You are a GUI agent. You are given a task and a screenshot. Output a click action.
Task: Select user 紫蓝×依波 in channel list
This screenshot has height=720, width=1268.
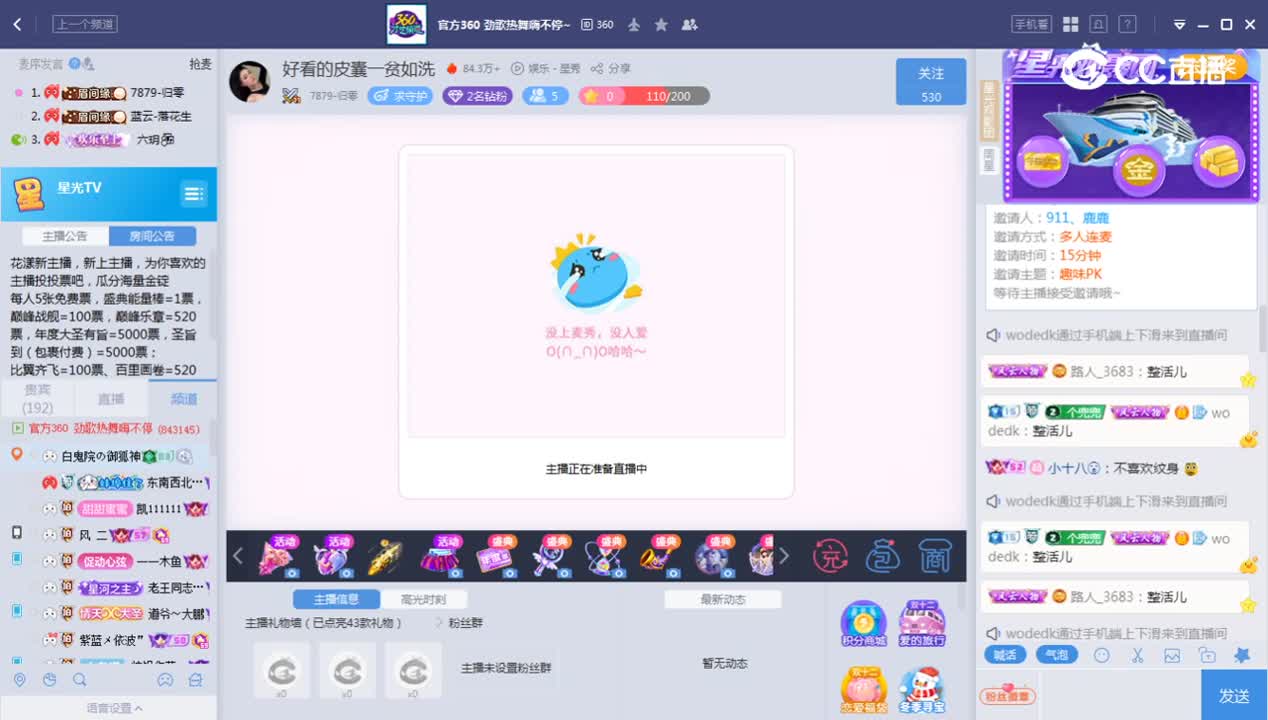pyautogui.click(x=112, y=640)
